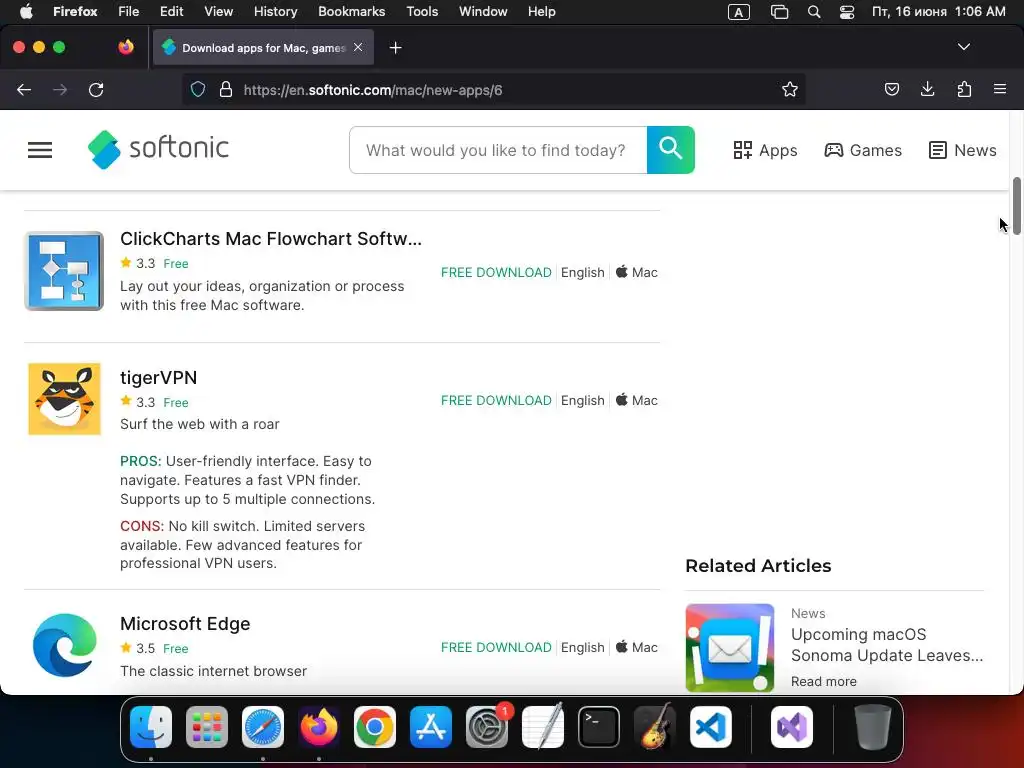Screen dimensions: 1024x768
Task: Click the Softonic logo
Action: coord(159,150)
